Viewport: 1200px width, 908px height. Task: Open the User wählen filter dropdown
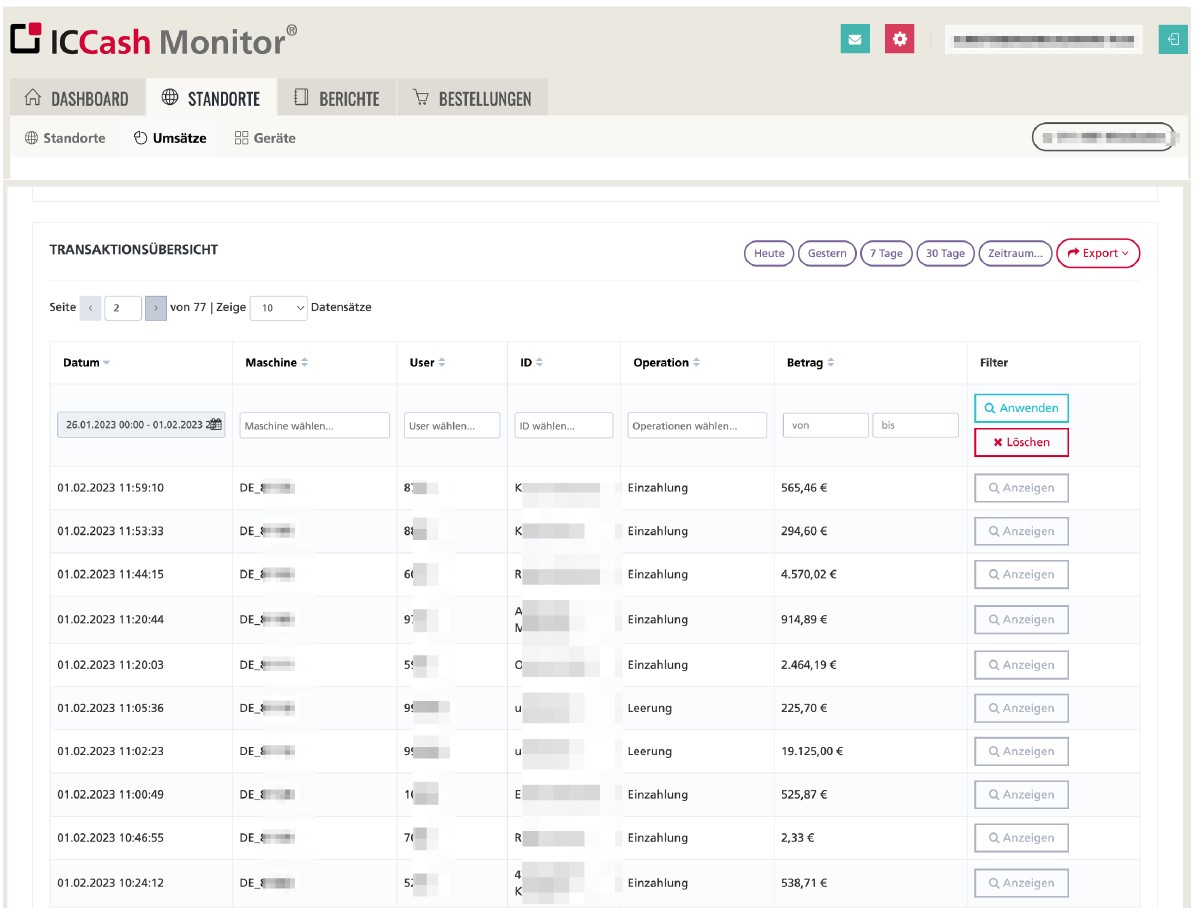[452, 425]
